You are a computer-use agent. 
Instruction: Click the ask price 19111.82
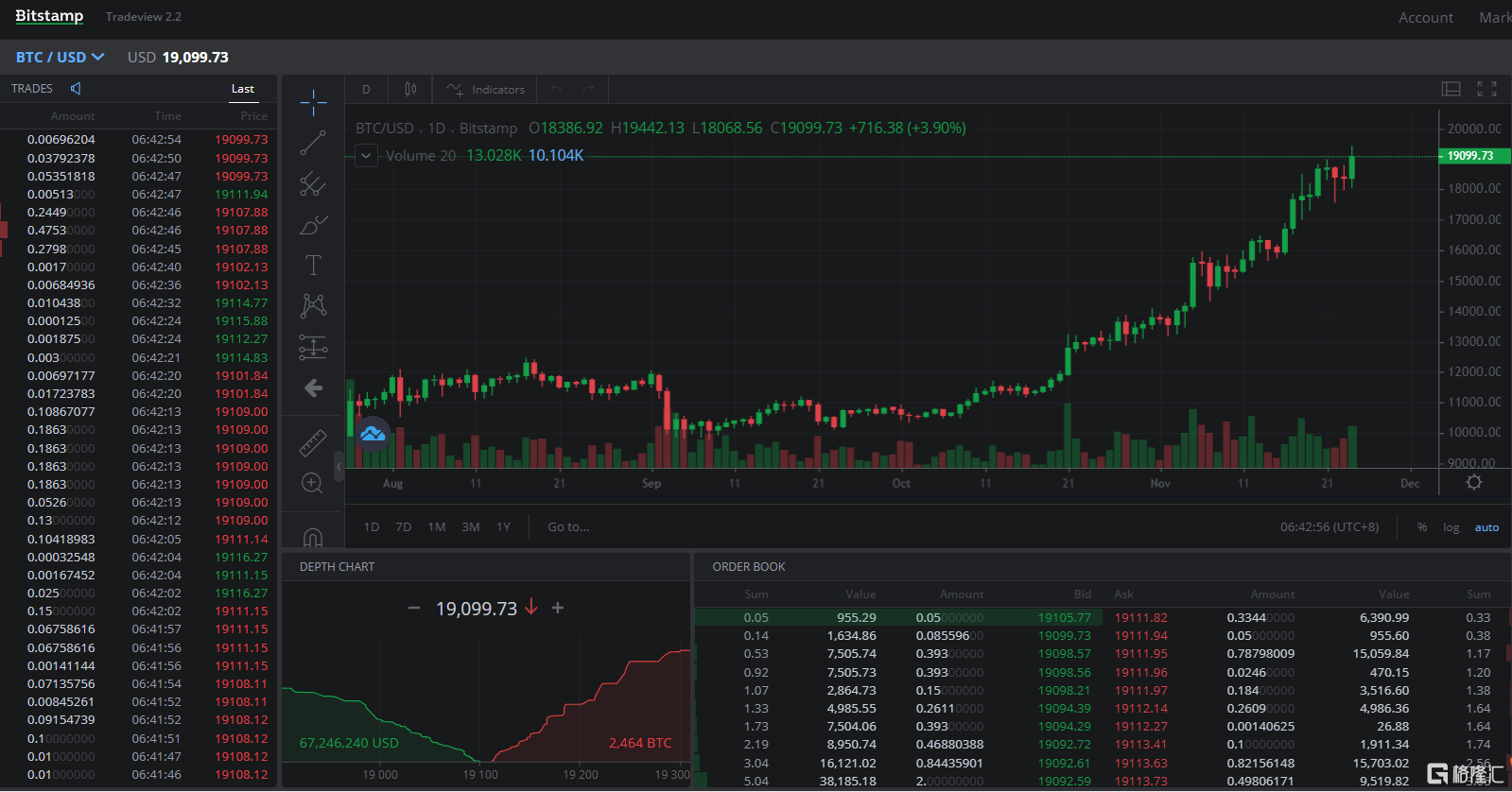[x=1140, y=618]
